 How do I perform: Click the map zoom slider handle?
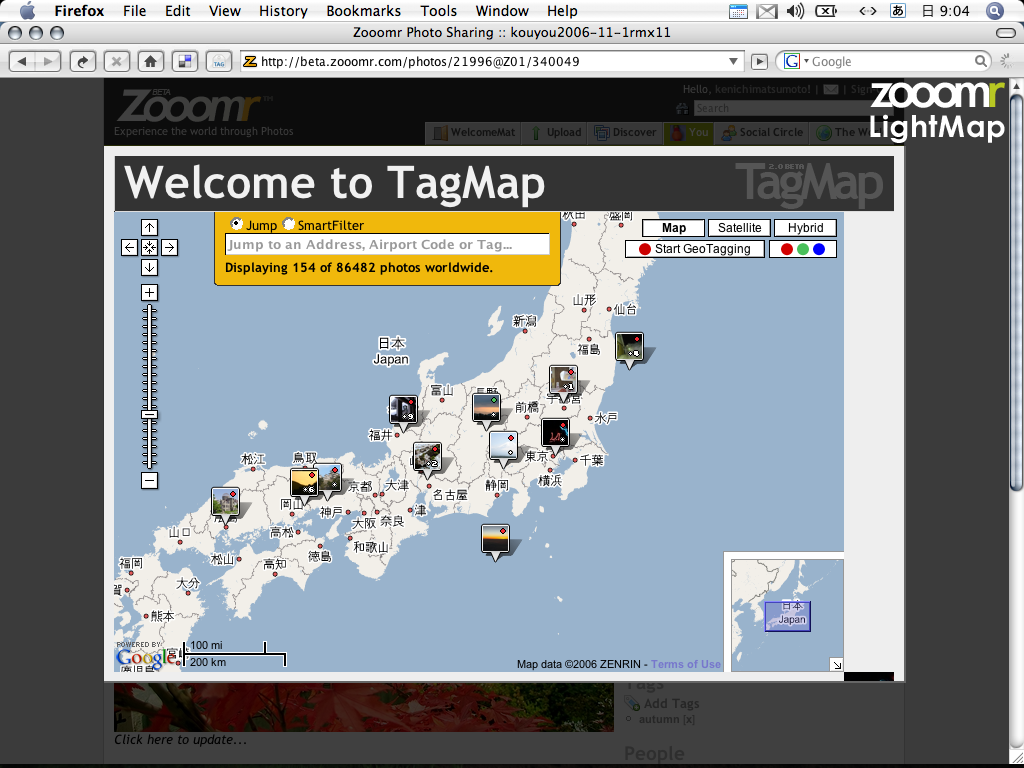[x=150, y=414]
